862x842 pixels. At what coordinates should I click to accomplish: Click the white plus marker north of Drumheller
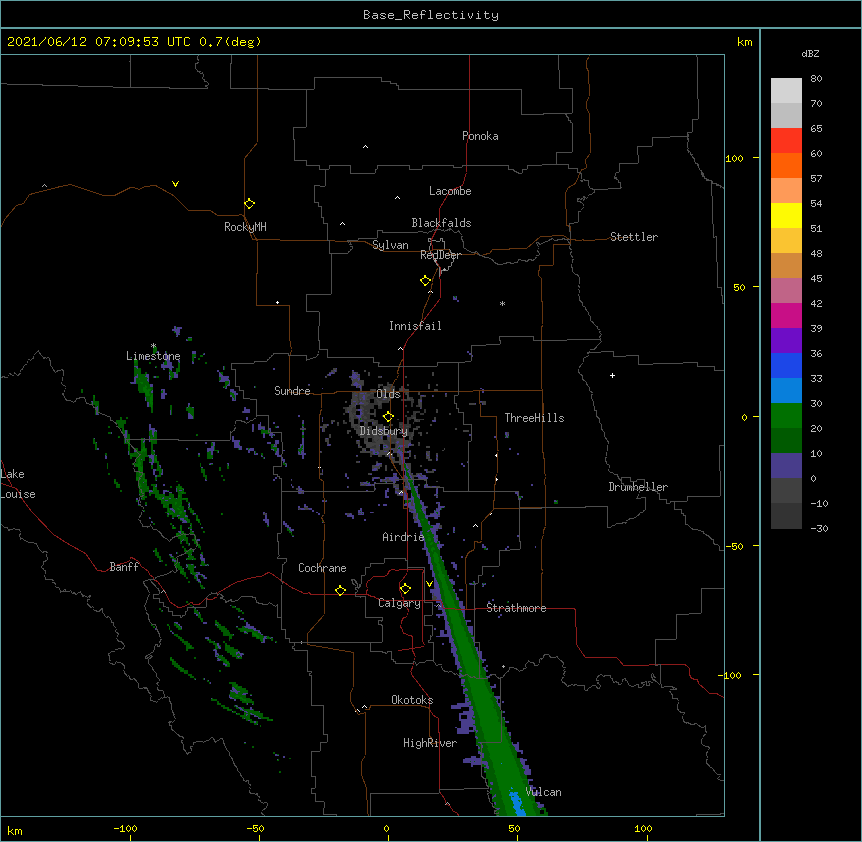coord(612,375)
